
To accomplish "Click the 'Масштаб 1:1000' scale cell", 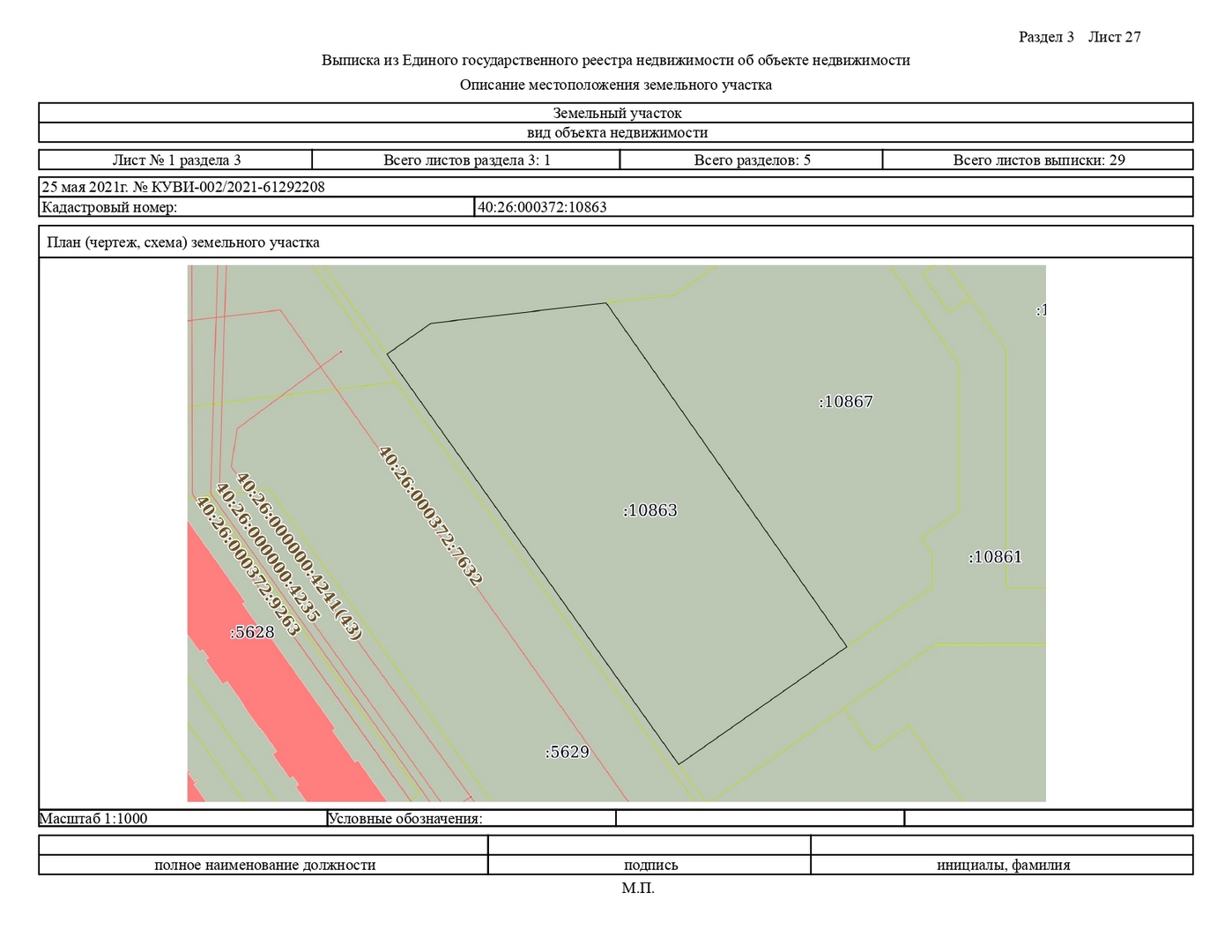I will [93, 818].
